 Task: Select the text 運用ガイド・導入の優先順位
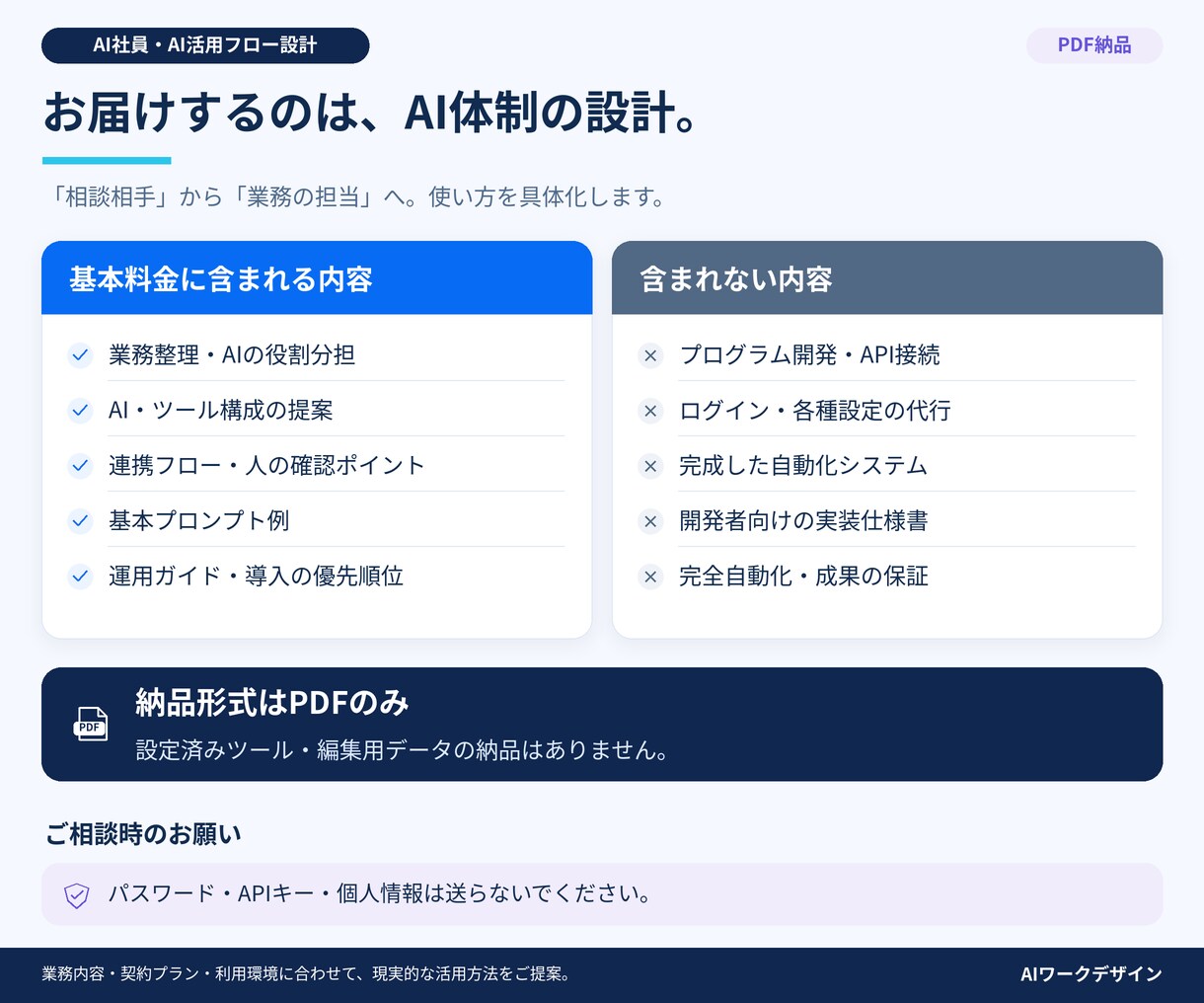pos(257,577)
